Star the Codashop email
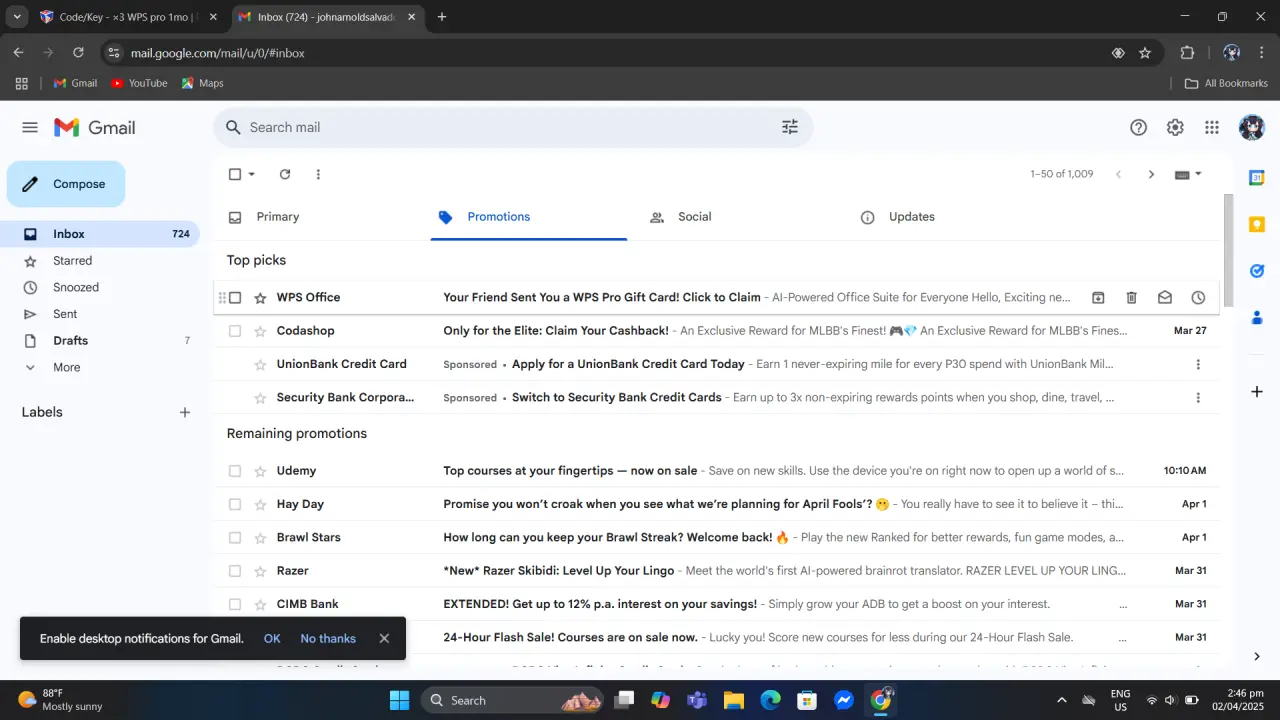The width and height of the screenshot is (1280, 720). (x=260, y=331)
